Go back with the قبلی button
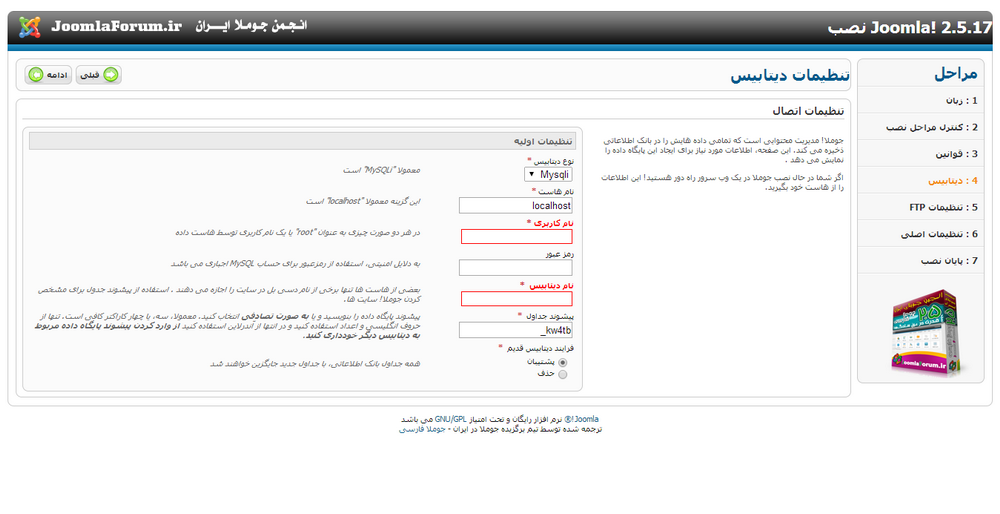This screenshot has height=514, width=1000. (98, 75)
